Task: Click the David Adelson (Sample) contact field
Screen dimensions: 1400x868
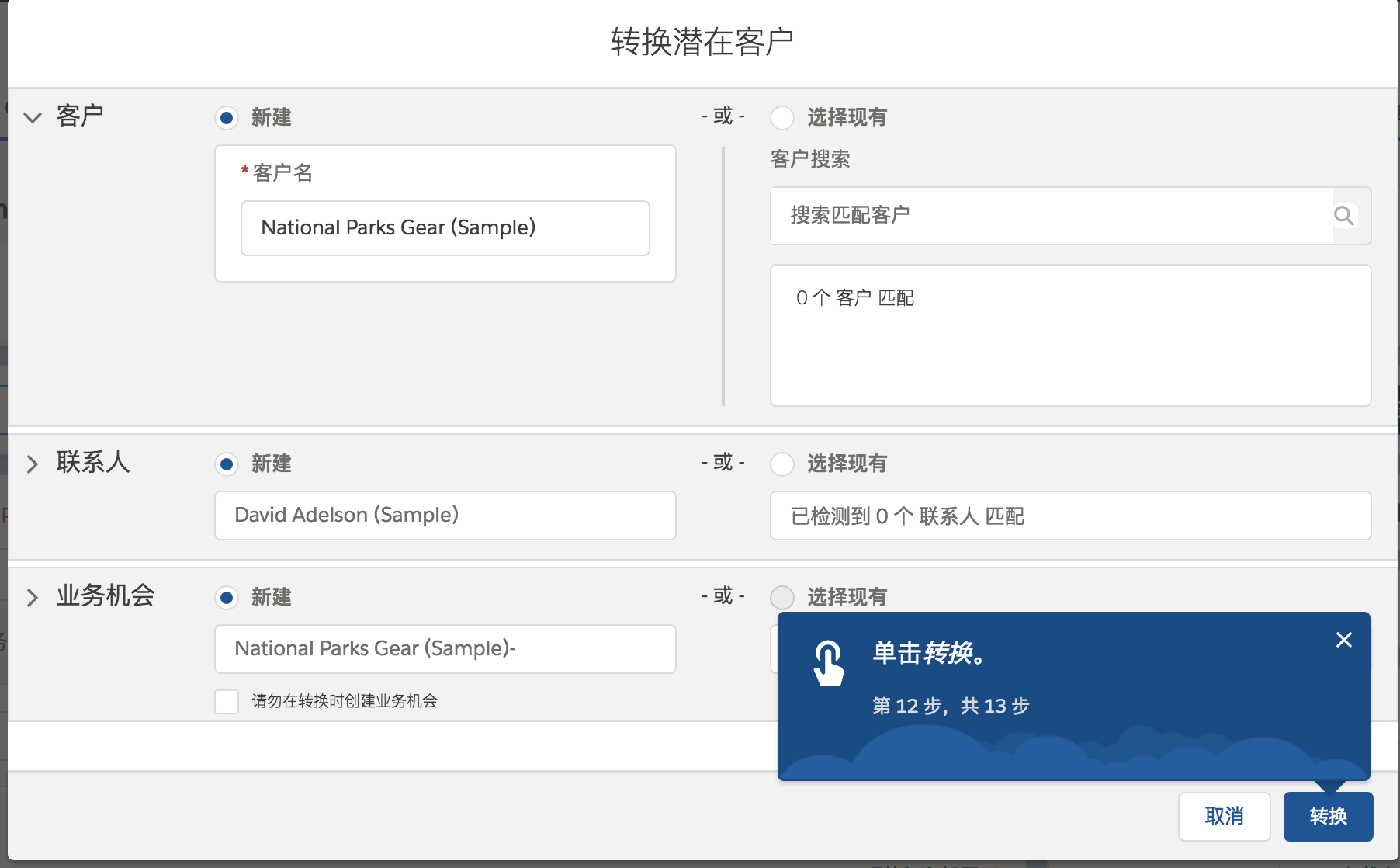Action: point(445,516)
